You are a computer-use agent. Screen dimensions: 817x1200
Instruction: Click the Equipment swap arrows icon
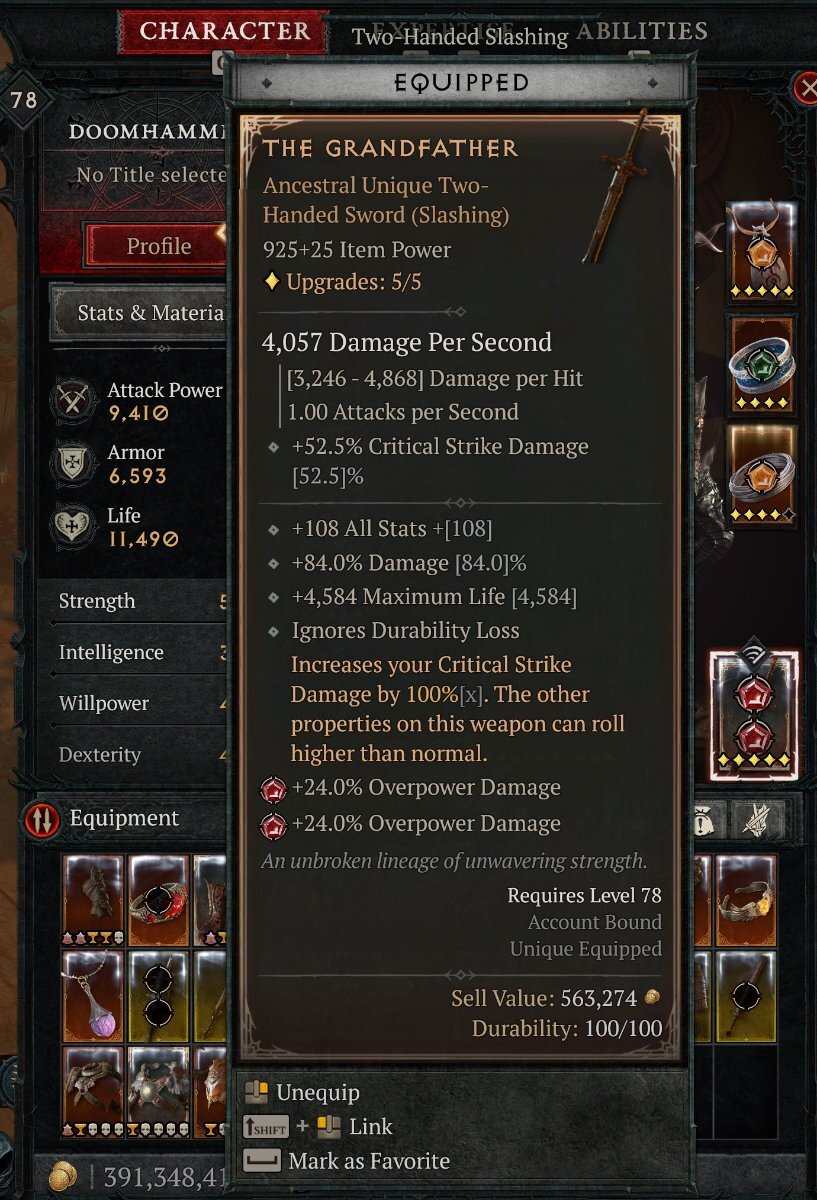[x=42, y=820]
